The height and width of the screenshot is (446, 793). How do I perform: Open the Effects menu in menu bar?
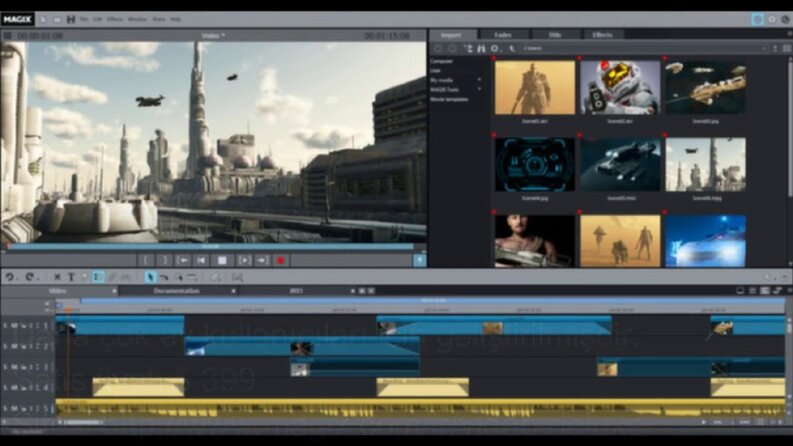click(115, 19)
